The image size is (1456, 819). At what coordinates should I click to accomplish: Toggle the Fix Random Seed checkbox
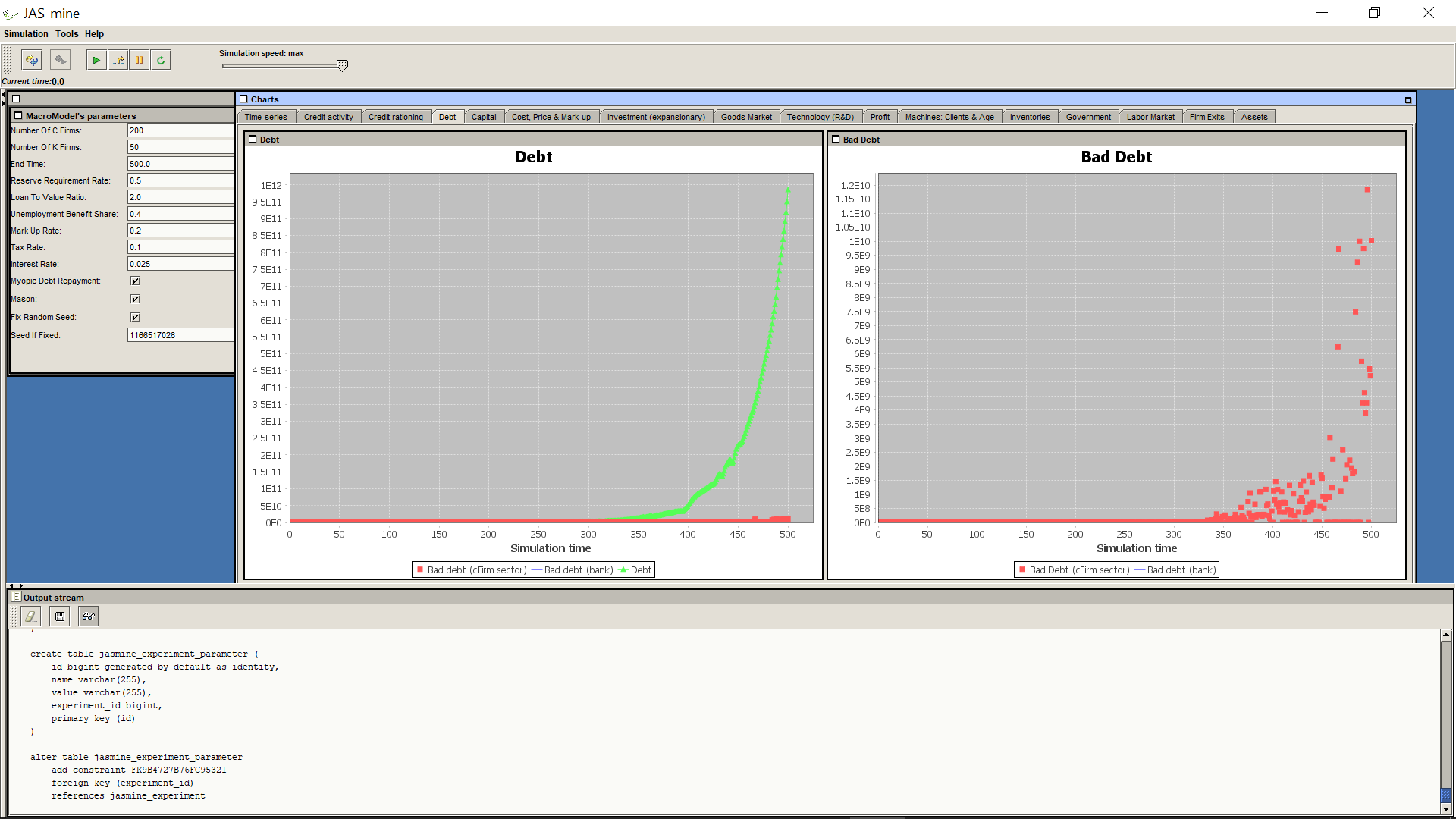click(x=135, y=317)
